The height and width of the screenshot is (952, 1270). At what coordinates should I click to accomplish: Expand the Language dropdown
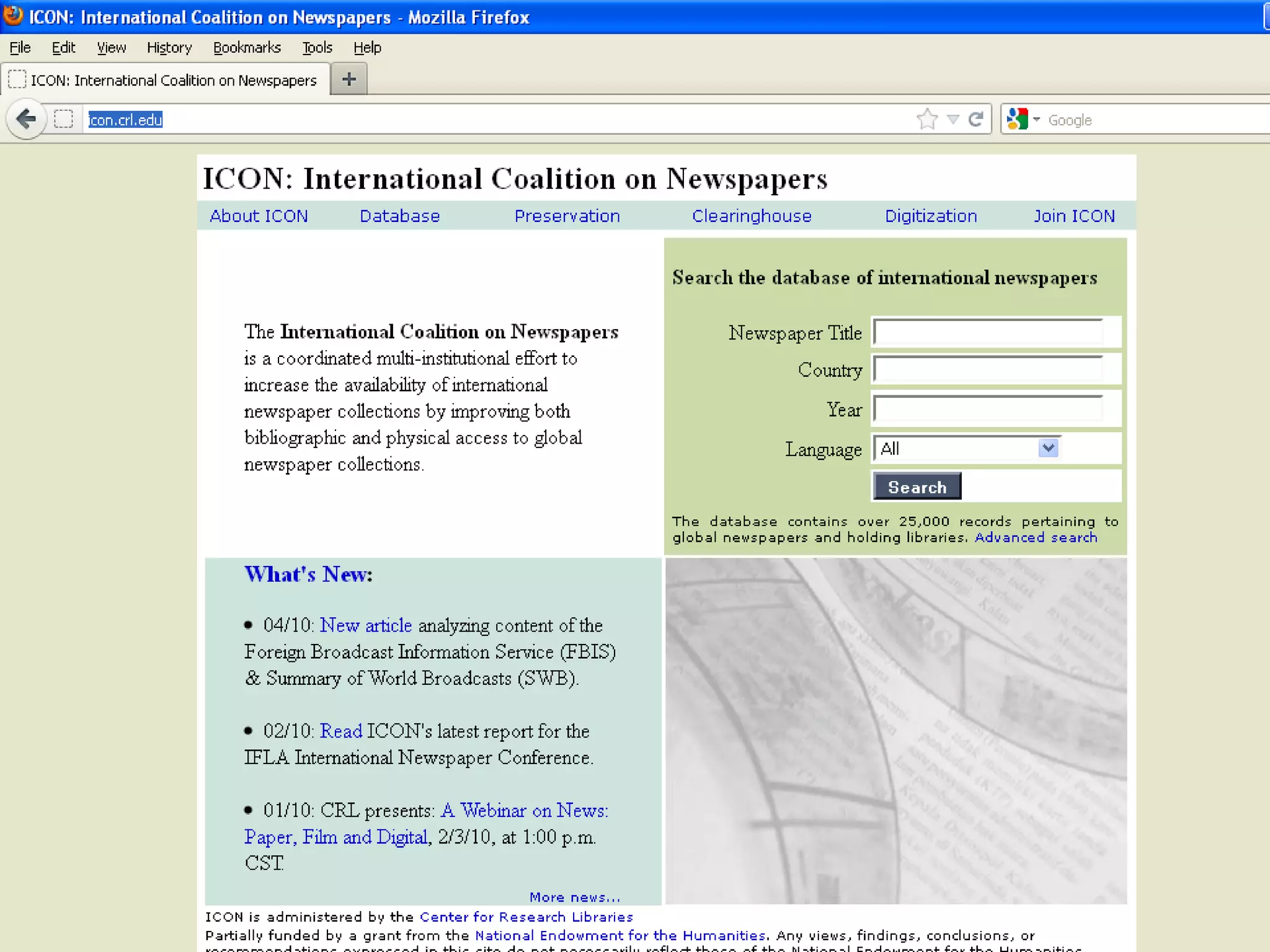coord(1048,448)
